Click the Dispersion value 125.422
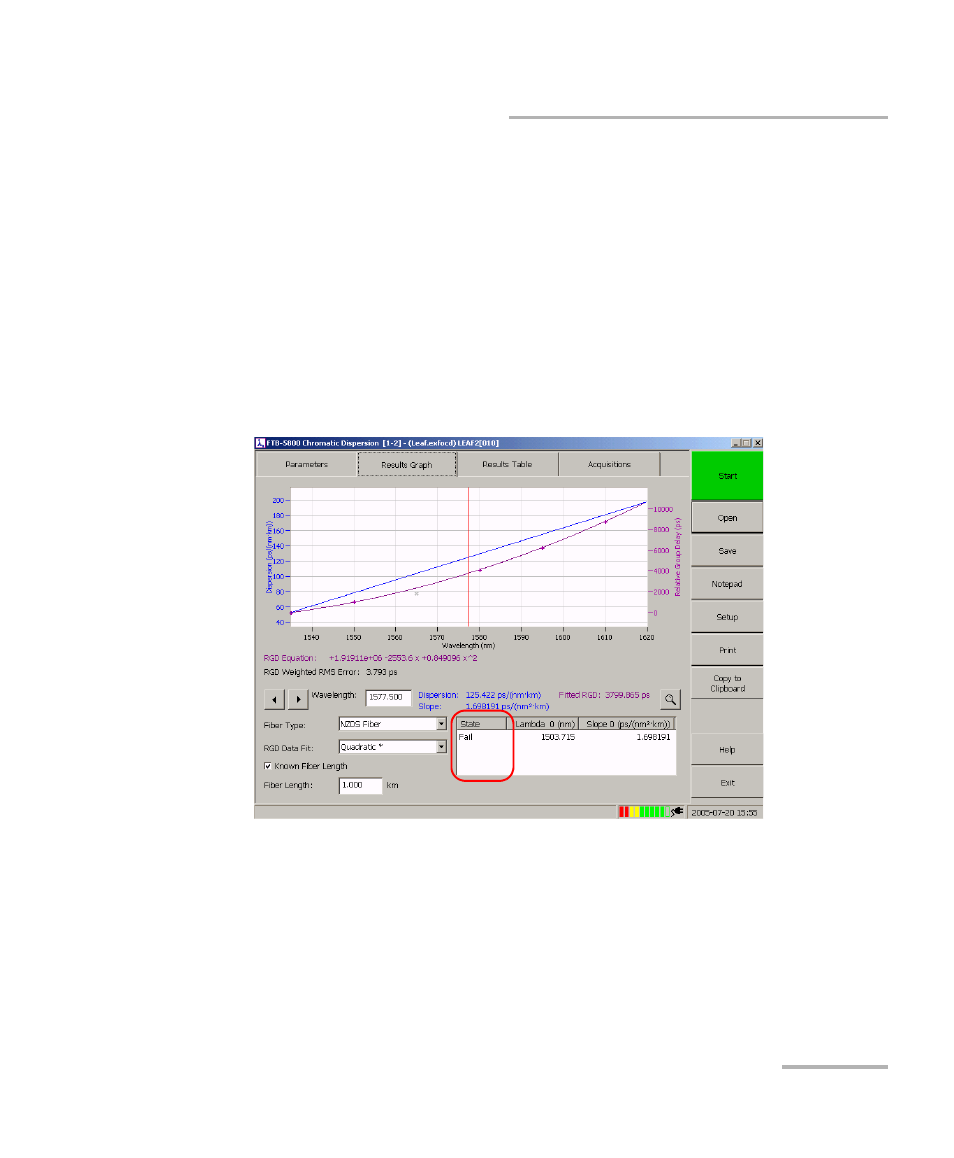The width and height of the screenshot is (954, 1158). click(x=503, y=695)
